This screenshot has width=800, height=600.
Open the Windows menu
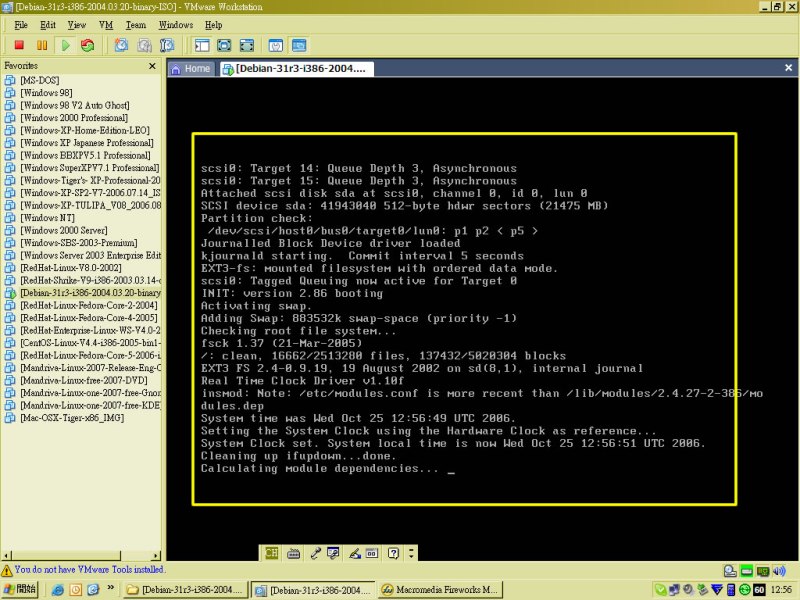tap(176, 25)
